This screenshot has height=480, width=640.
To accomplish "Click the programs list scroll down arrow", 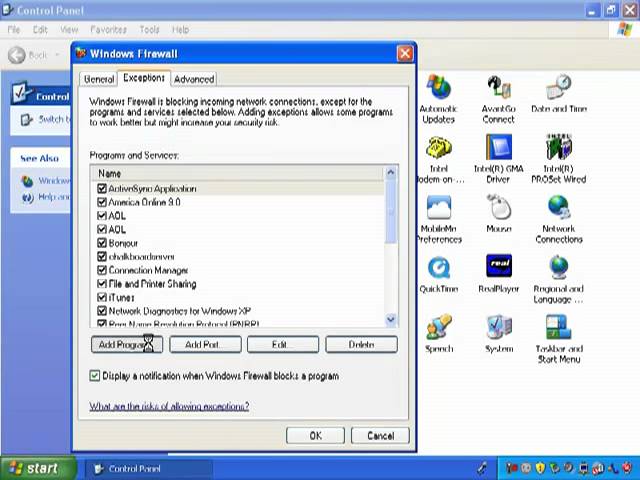I will click(x=391, y=319).
